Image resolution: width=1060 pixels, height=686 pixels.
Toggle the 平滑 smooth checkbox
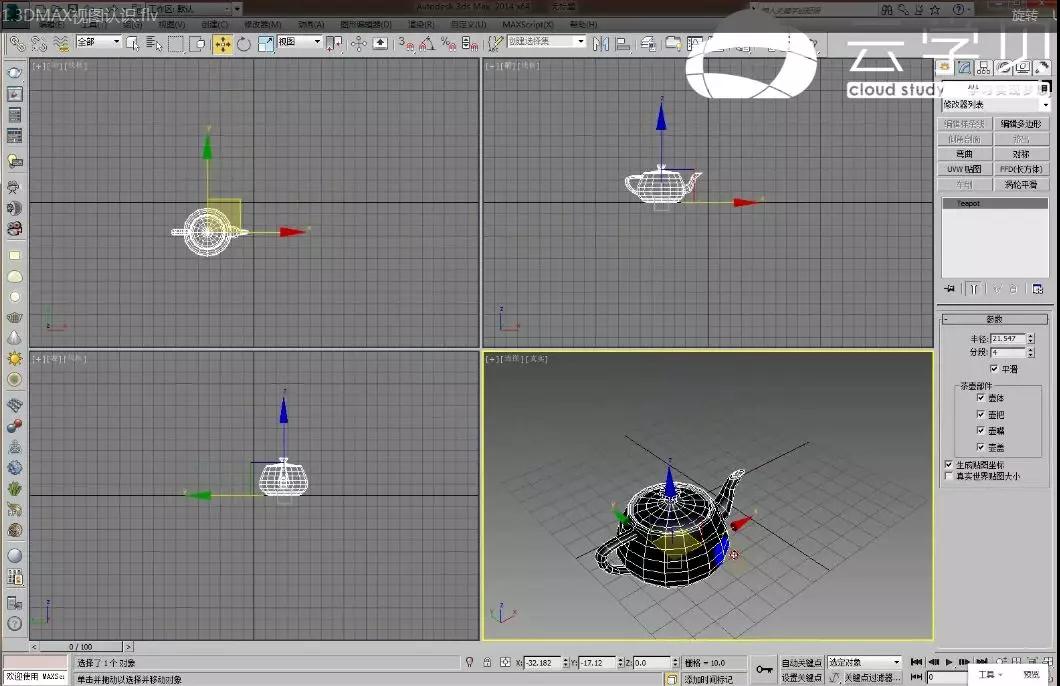point(994,369)
